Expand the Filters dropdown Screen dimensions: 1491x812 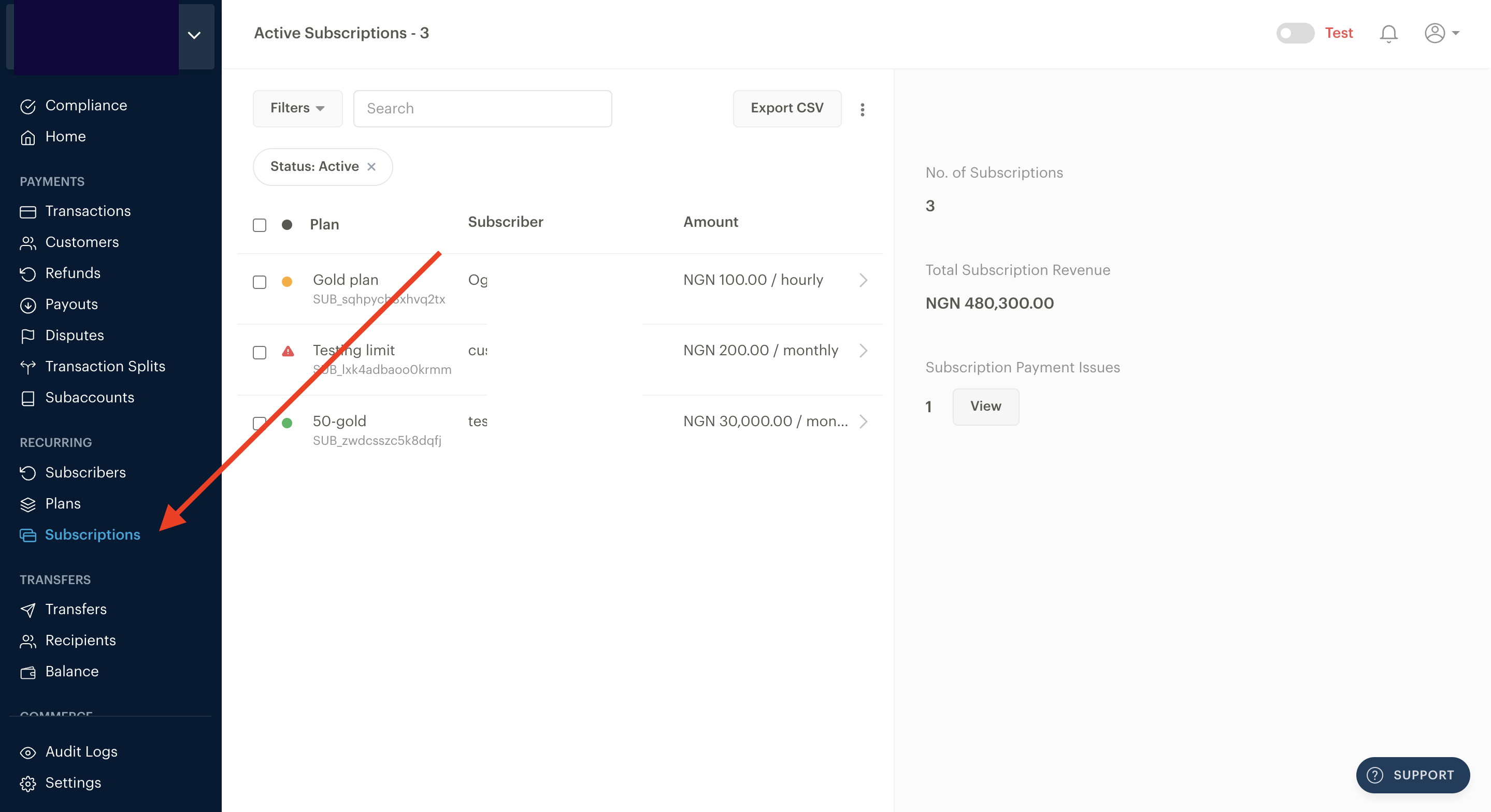click(297, 108)
